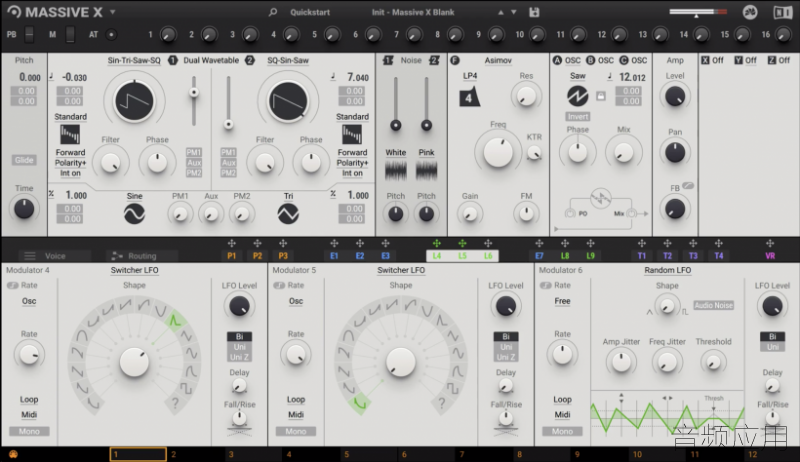The width and height of the screenshot is (800, 462).
Task: Select the random question mark shape in Modulator 4
Action: click(x=176, y=403)
